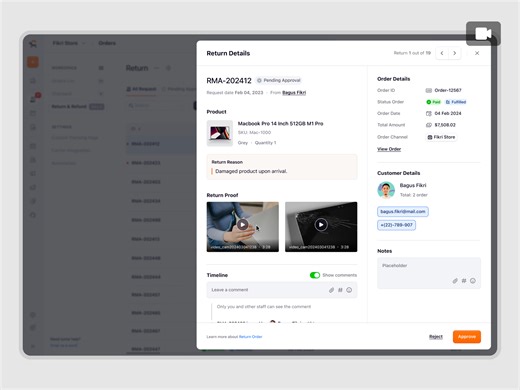Image resolution: width=520 pixels, height=390 pixels.
Task: Click the video camera icon at top right
Action: point(483,33)
